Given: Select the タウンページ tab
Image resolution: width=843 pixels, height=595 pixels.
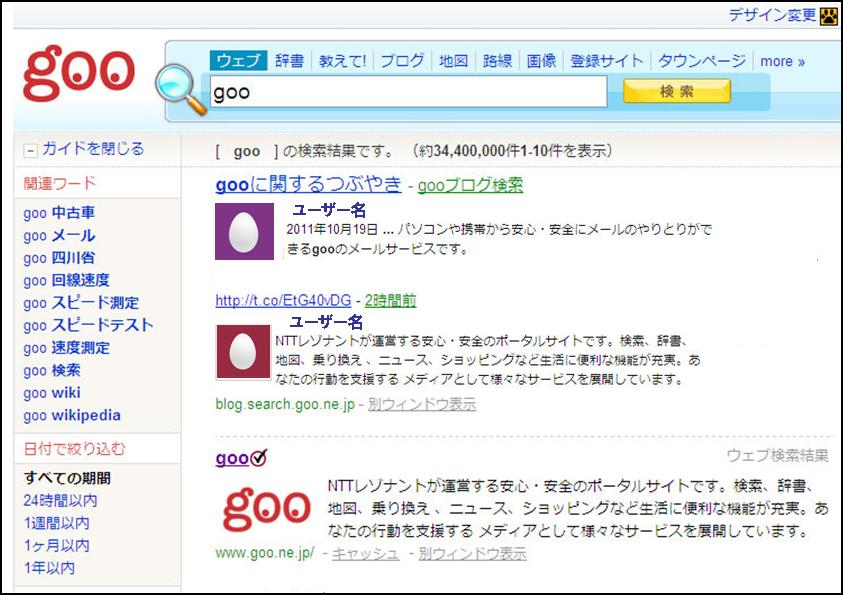Looking at the screenshot, I should coord(702,61).
